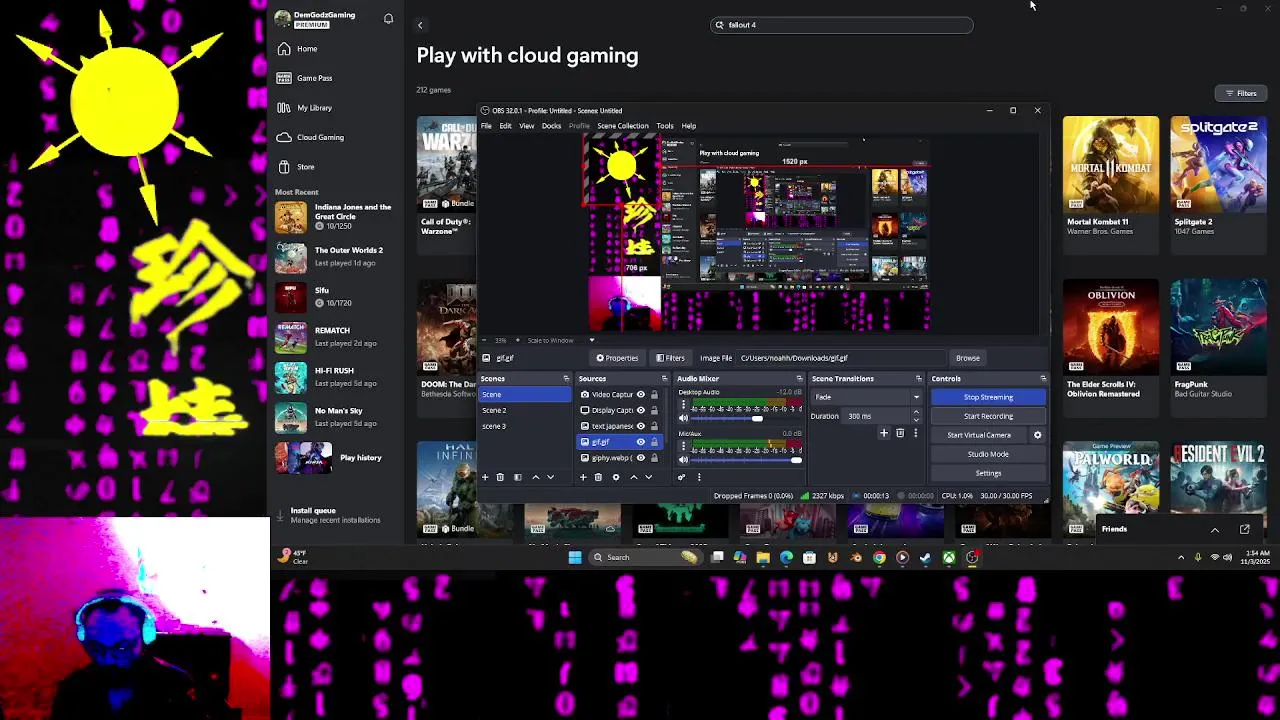1280x720 pixels.
Task: Open OBS Edit menu
Action: 505,126
